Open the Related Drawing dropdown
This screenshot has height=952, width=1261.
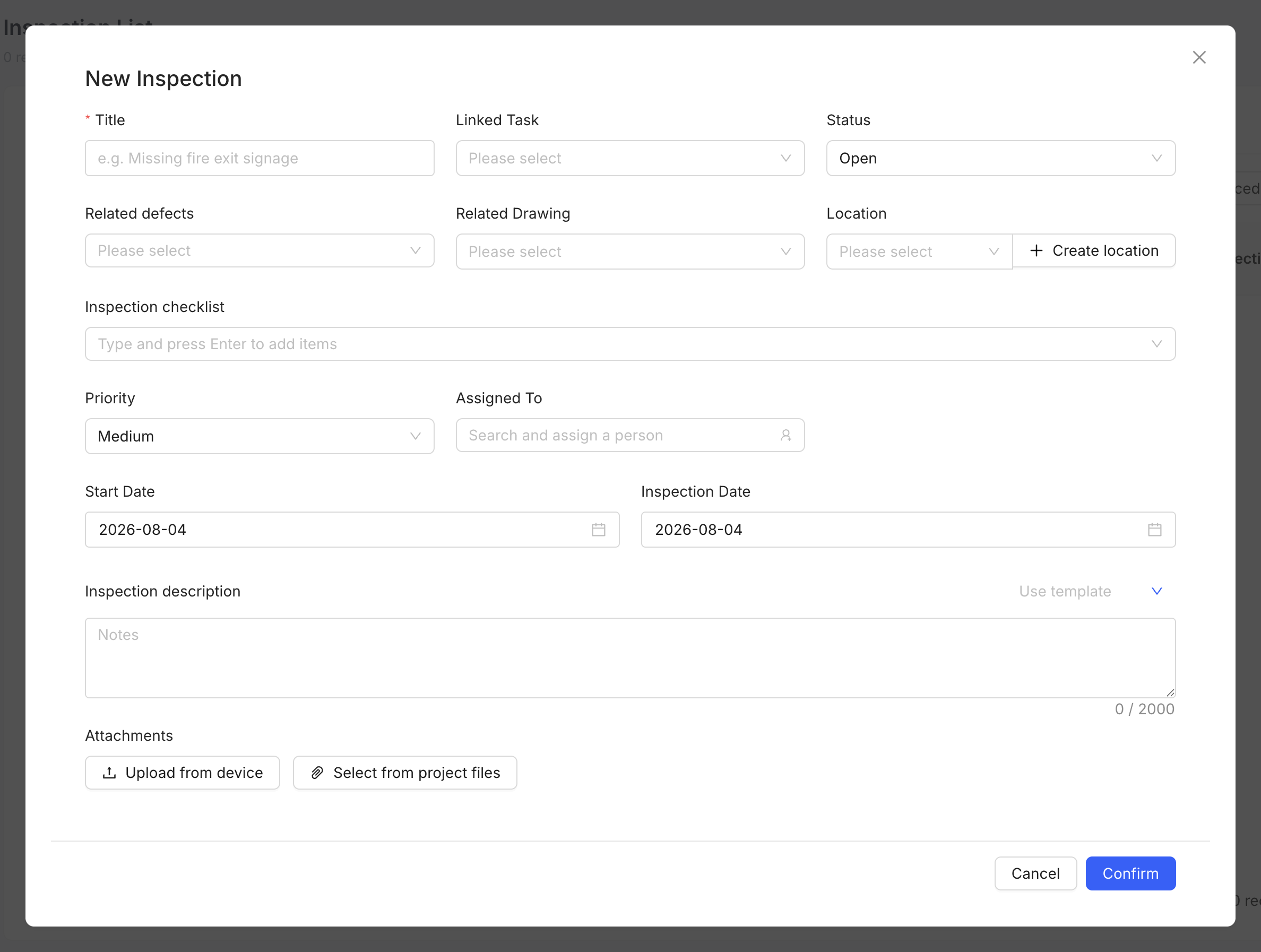(630, 252)
